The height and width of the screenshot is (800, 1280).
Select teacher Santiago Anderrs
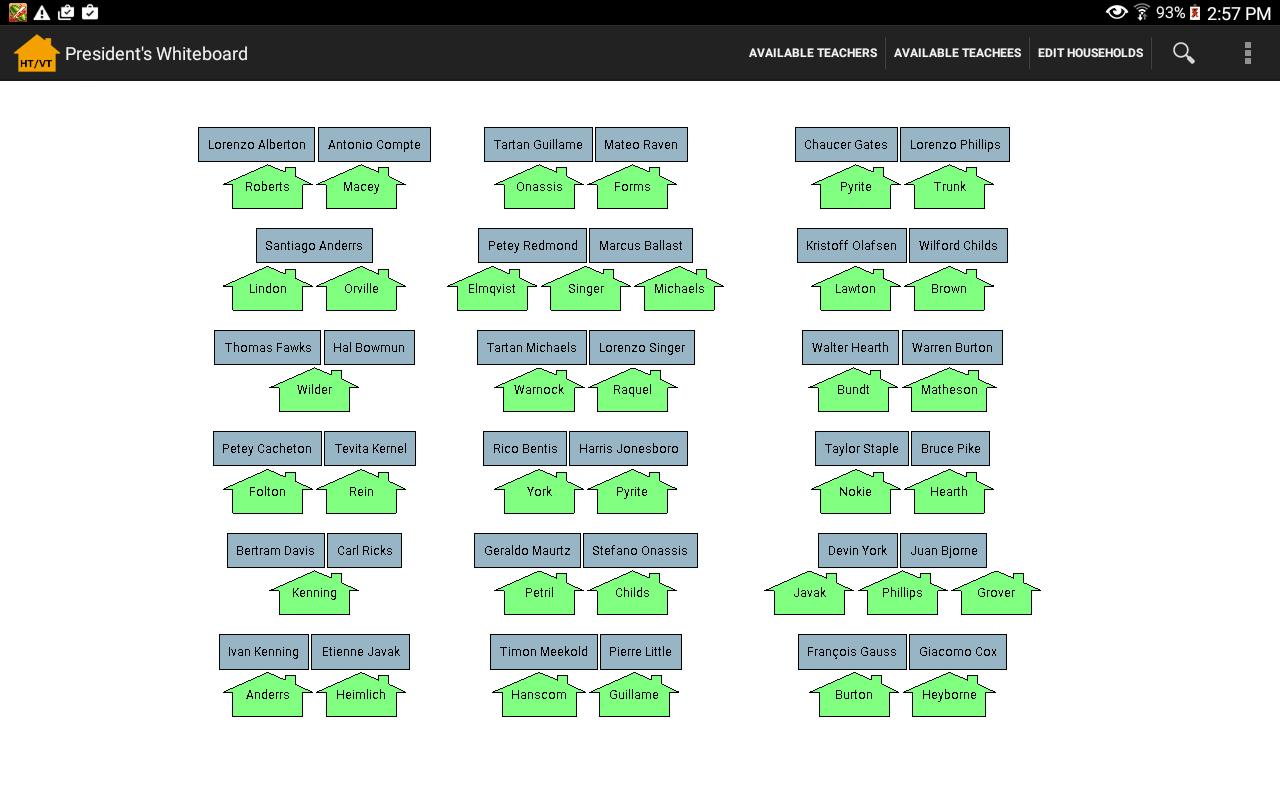(314, 246)
